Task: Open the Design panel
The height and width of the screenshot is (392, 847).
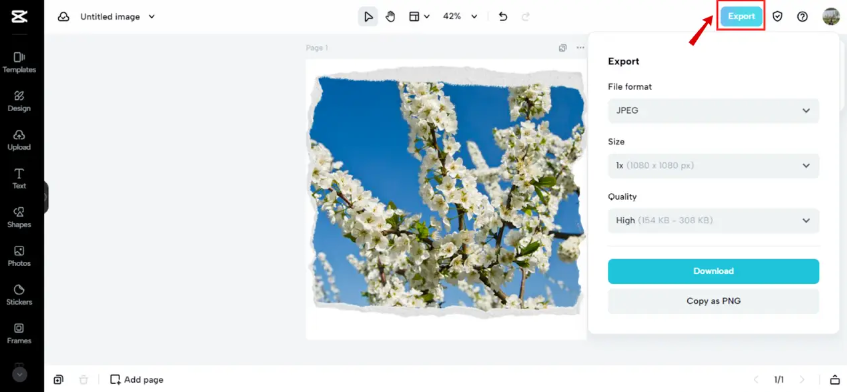Action: pos(19,101)
